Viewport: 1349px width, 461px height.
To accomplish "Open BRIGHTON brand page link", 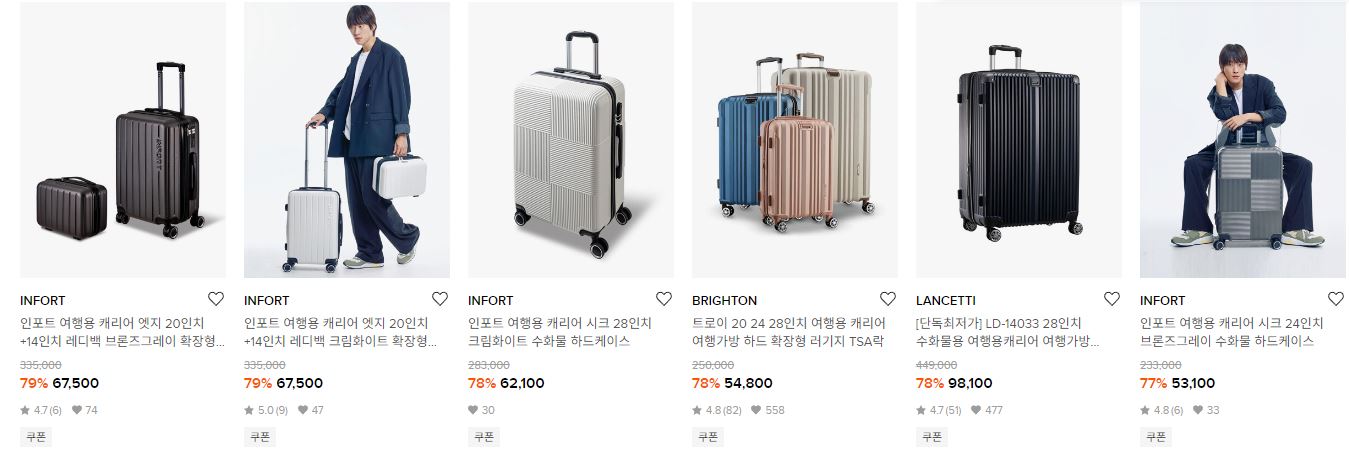I will click(x=724, y=300).
